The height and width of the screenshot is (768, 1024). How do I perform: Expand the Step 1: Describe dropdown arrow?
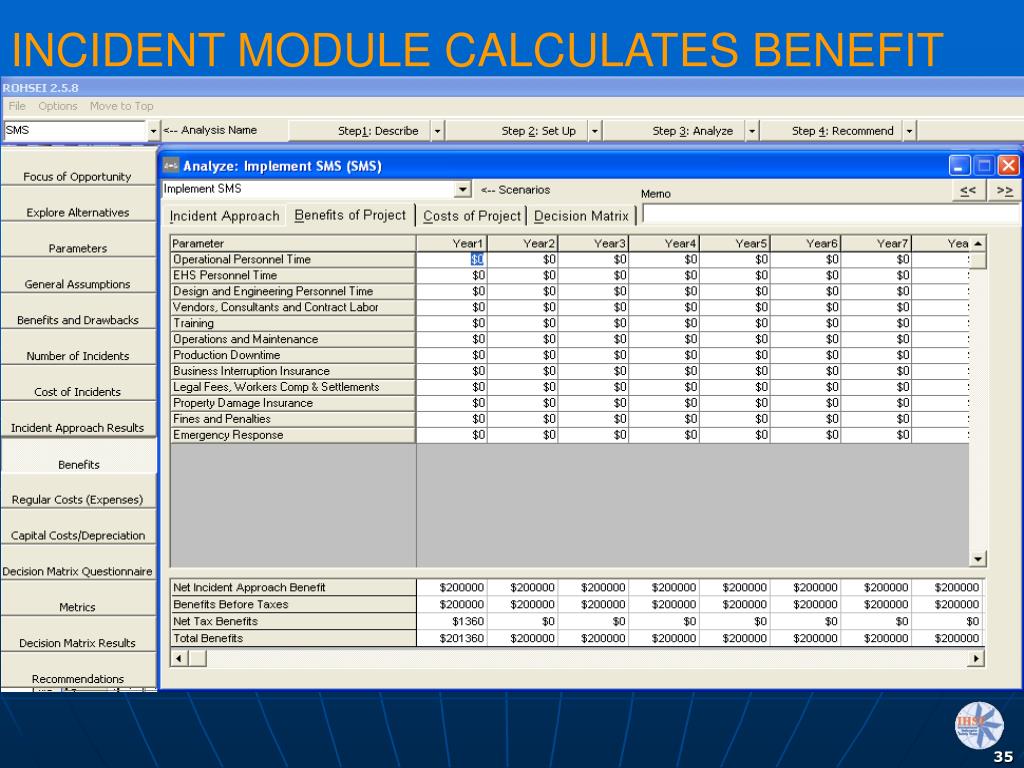(438, 131)
